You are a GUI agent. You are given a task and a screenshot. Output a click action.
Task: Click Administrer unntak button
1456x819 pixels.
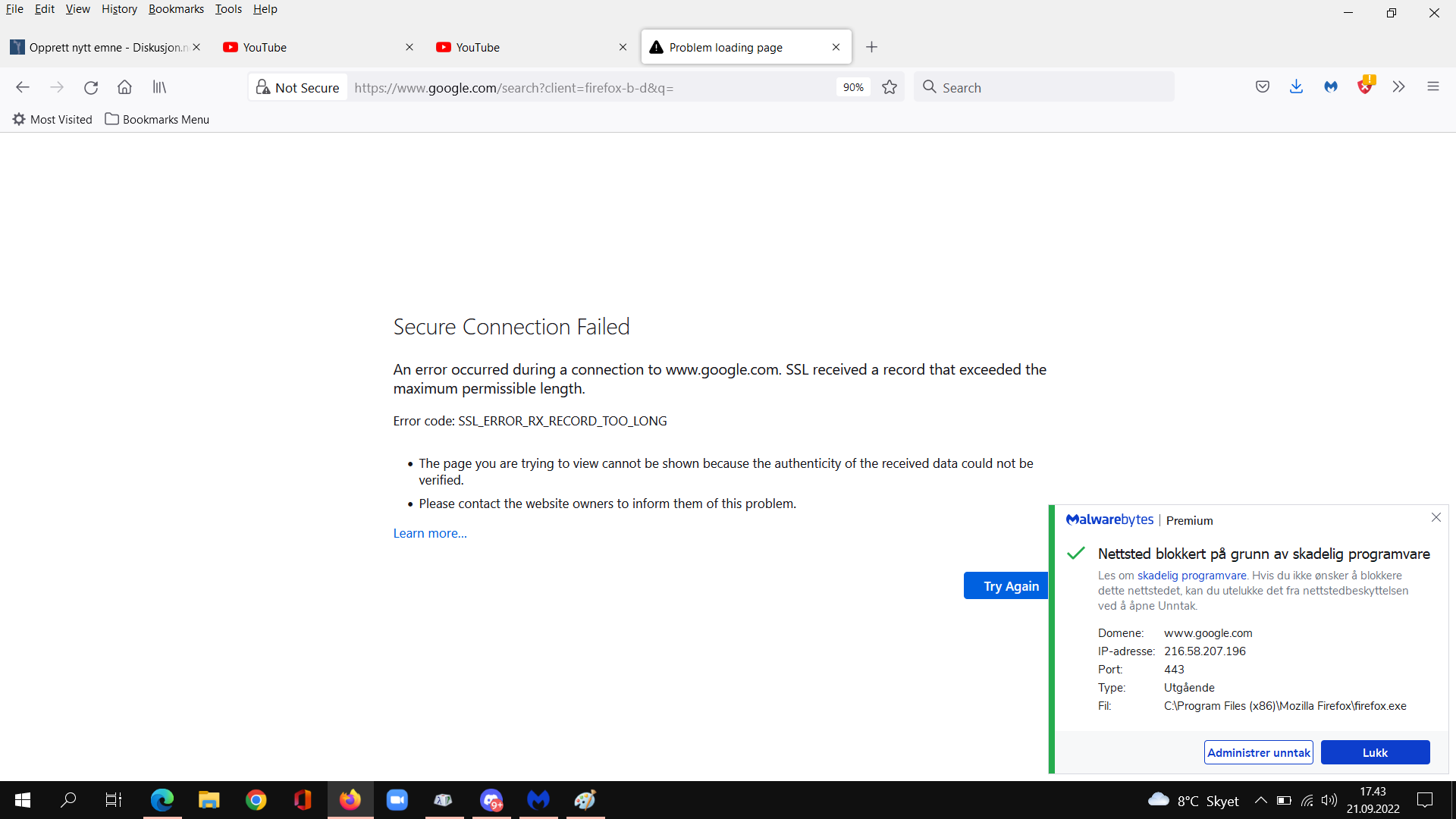click(x=1259, y=752)
